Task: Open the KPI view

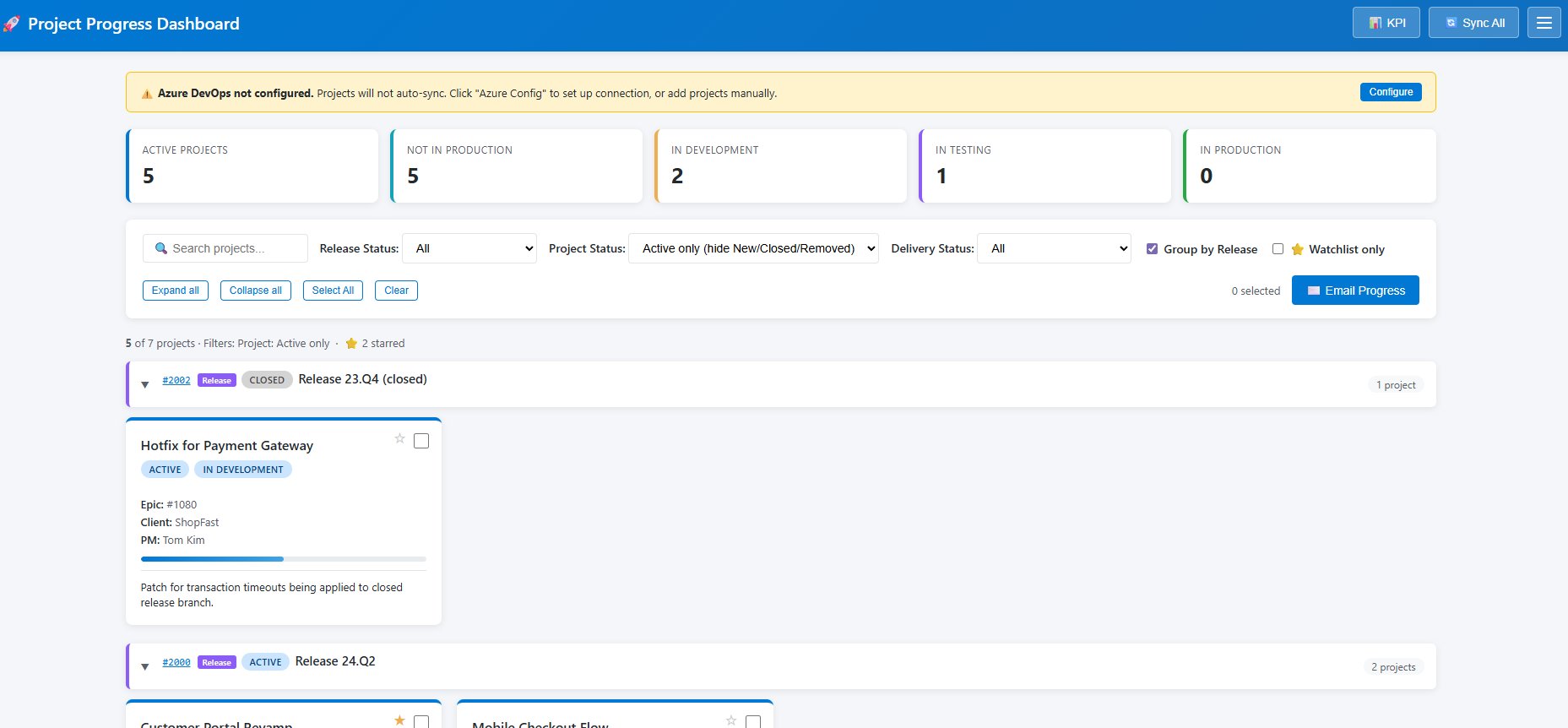Action: click(1386, 23)
